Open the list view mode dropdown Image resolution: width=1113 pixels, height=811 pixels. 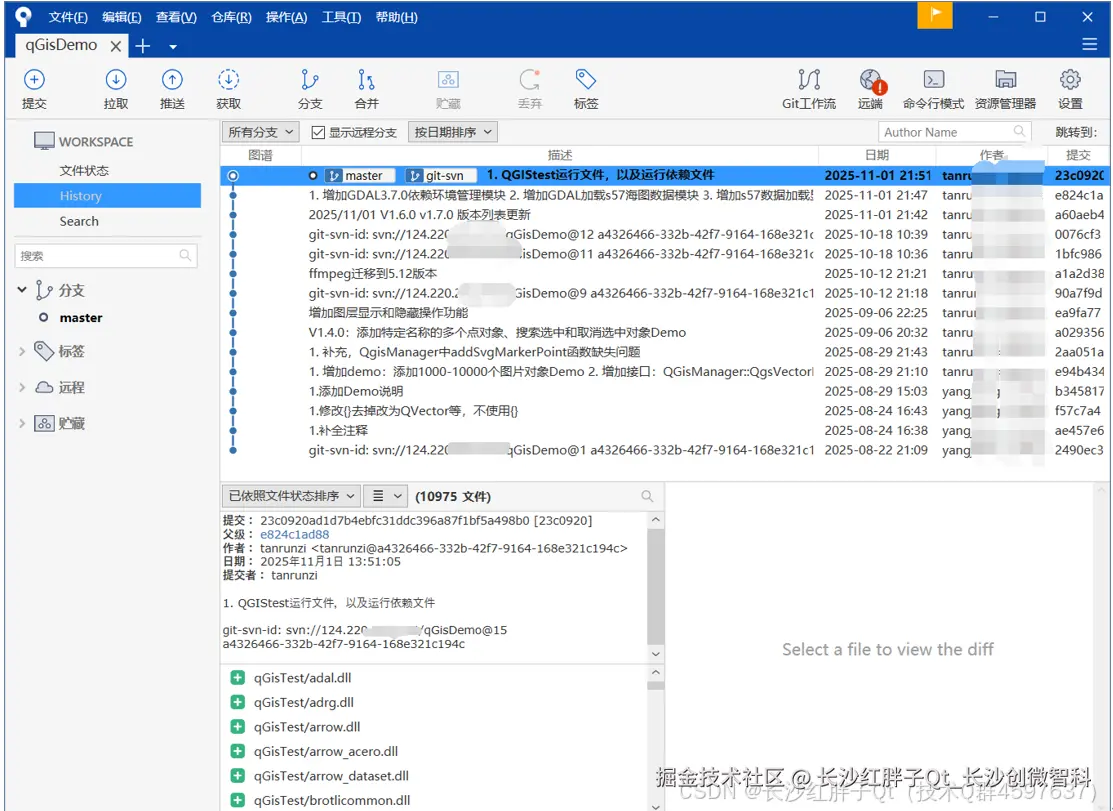[x=386, y=496]
